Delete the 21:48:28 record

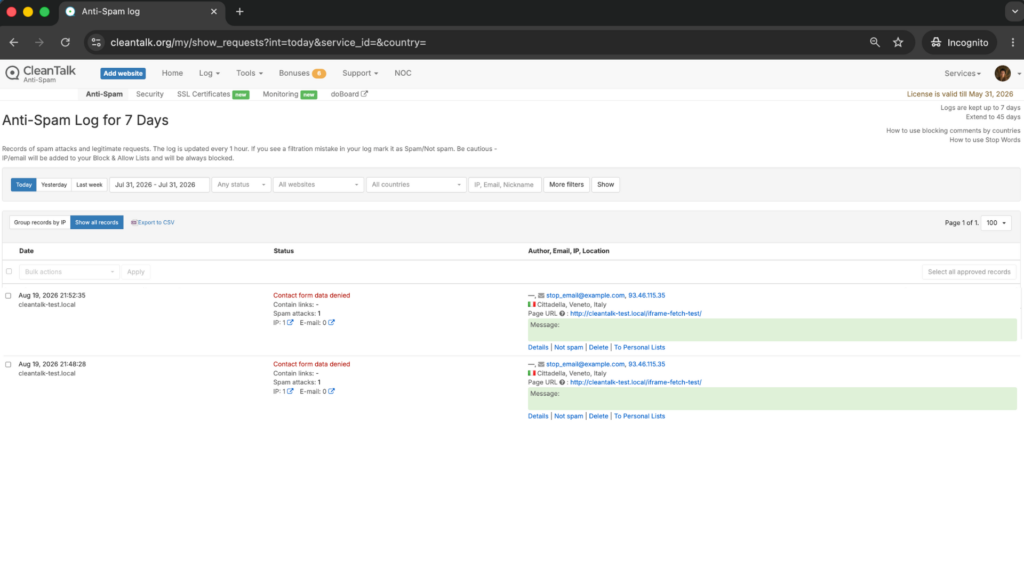598,416
